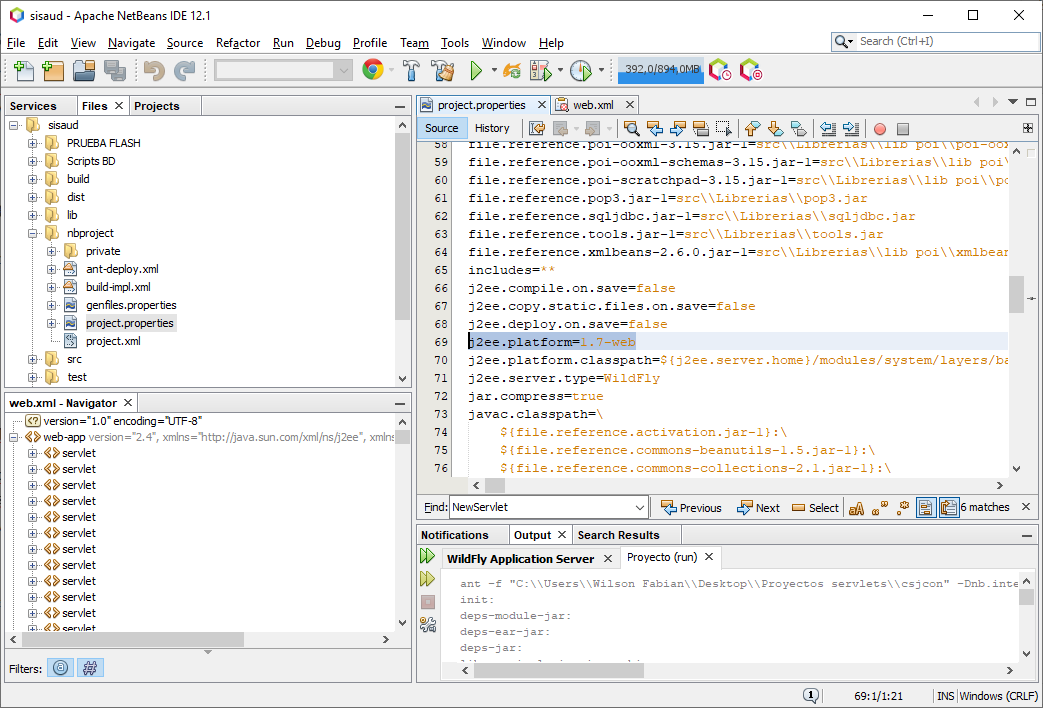Click the memory usage progress bar
This screenshot has height=708, width=1043.
[x=660, y=70]
